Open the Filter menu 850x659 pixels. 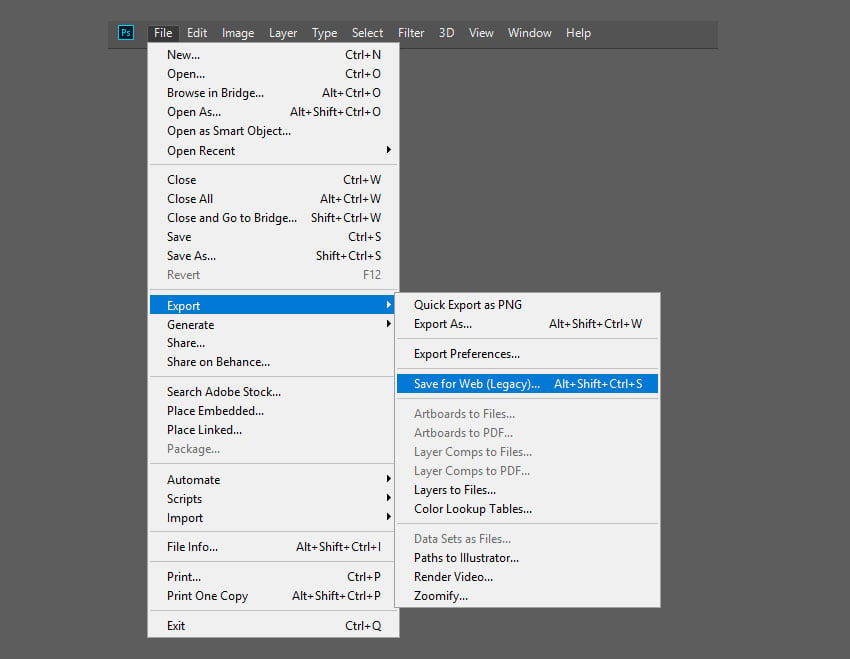(x=411, y=33)
